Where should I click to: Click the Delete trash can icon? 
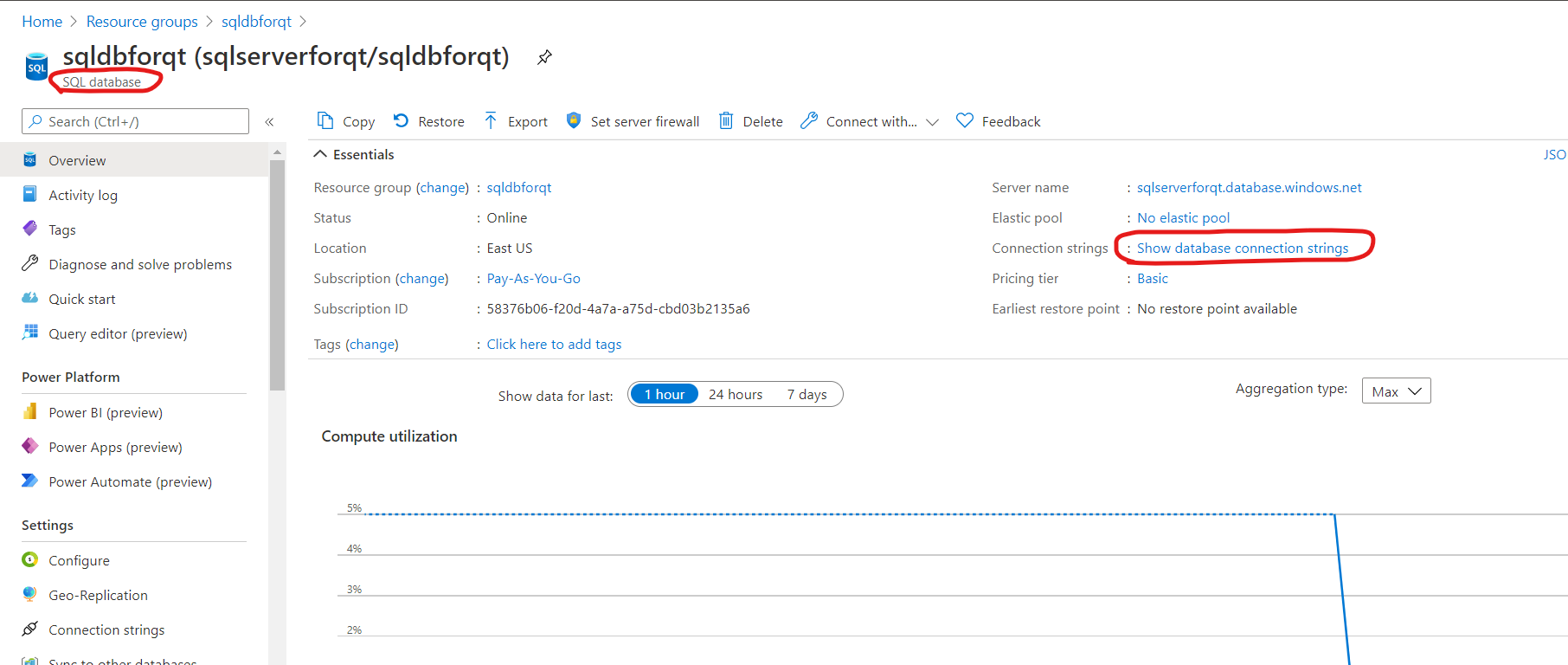click(x=726, y=120)
